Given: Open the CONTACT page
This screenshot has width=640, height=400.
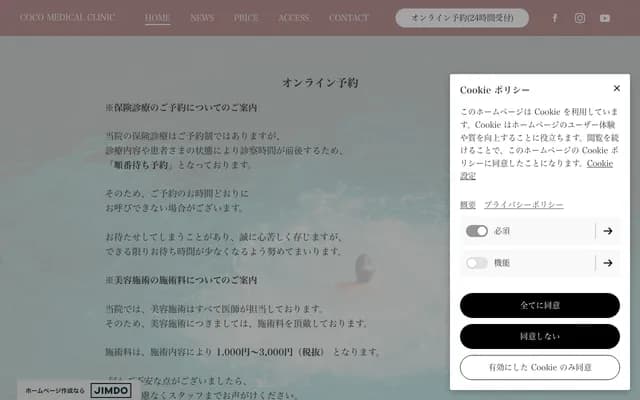Looking at the screenshot, I should tap(349, 18).
